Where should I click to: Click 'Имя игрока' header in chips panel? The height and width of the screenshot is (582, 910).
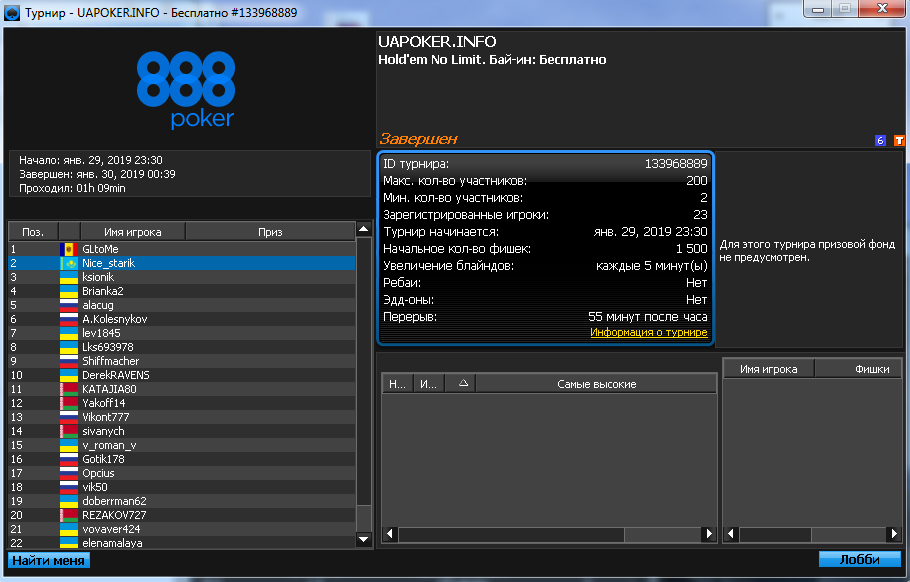point(768,369)
